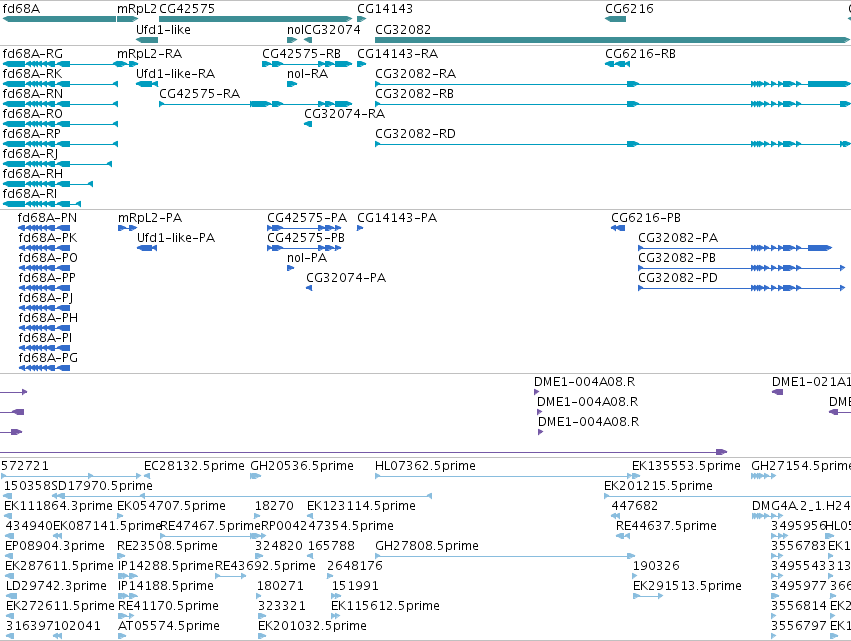
Task: Select EST EK111864.3prime
Action: (x=58, y=506)
